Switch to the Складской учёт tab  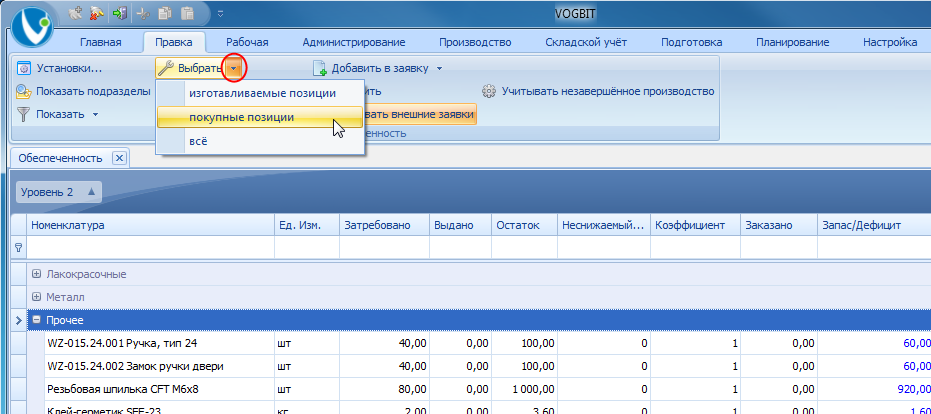tap(586, 42)
